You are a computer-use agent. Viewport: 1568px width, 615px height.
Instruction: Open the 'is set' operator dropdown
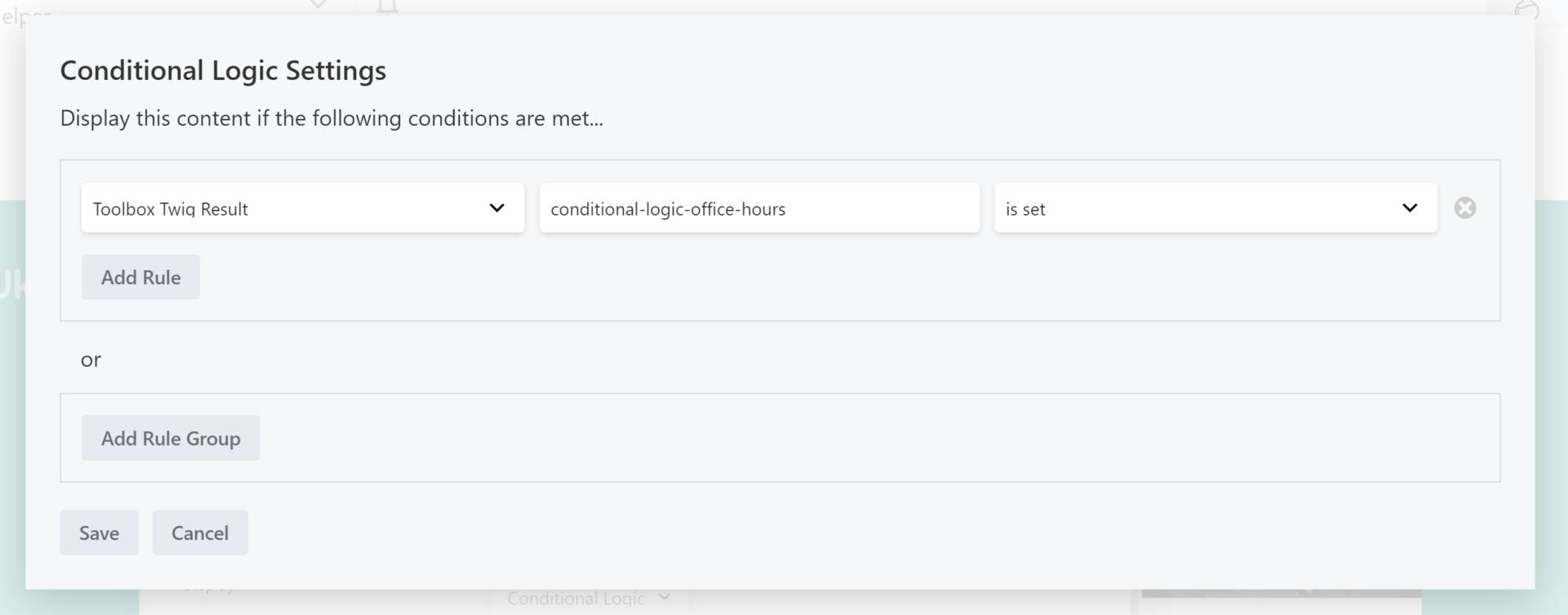click(x=1214, y=208)
